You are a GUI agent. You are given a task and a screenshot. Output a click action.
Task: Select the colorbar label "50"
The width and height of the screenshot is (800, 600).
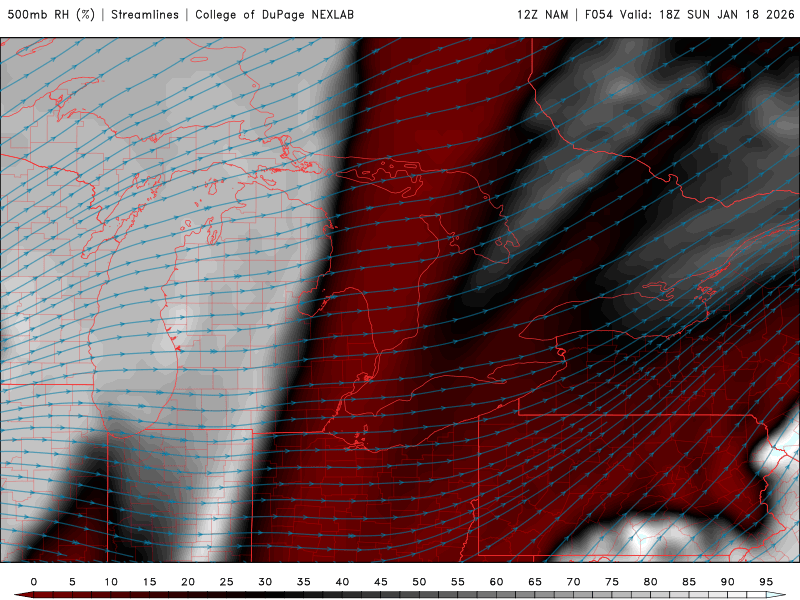(419, 582)
